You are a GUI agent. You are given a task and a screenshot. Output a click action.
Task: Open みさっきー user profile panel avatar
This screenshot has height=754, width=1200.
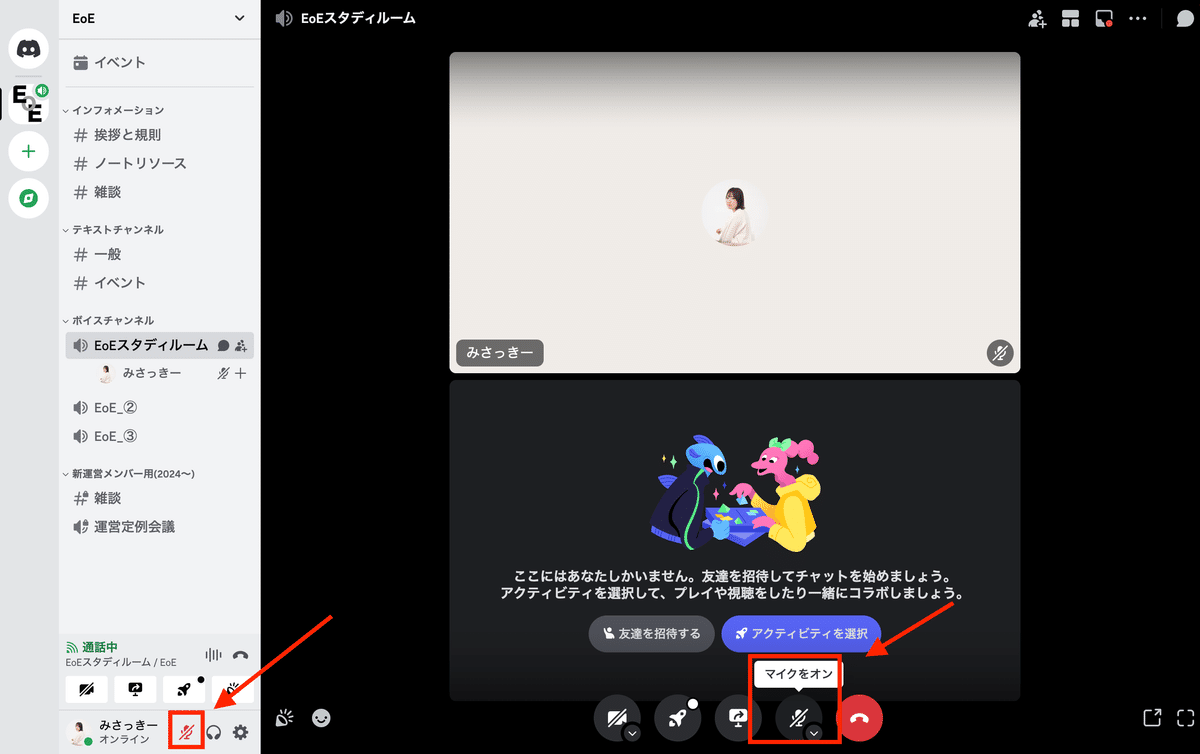tap(80, 732)
